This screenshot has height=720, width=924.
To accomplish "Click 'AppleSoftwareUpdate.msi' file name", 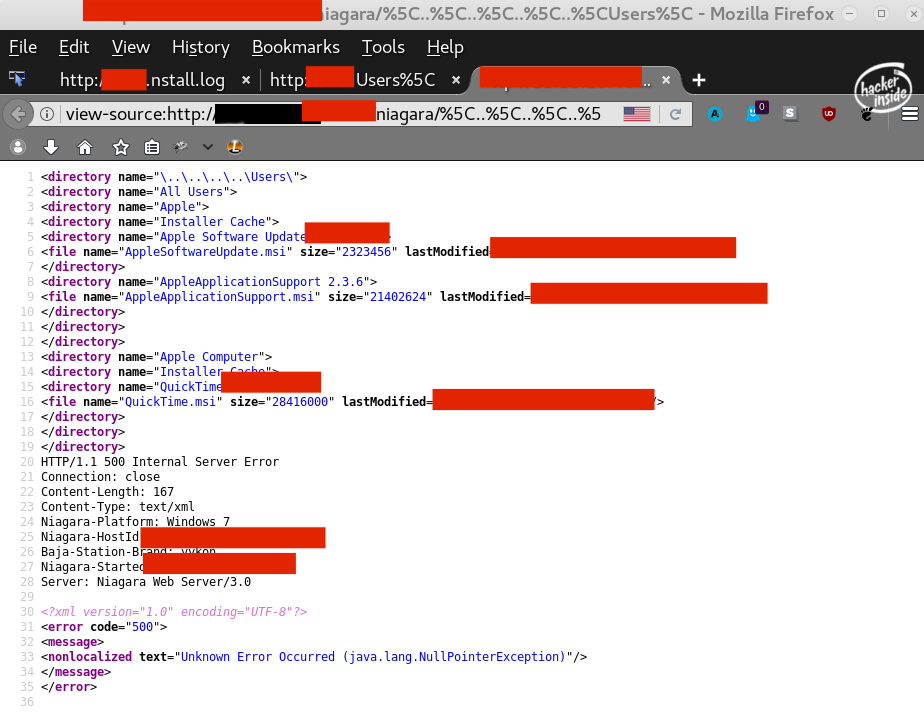I will pyautogui.click(x=205, y=252).
